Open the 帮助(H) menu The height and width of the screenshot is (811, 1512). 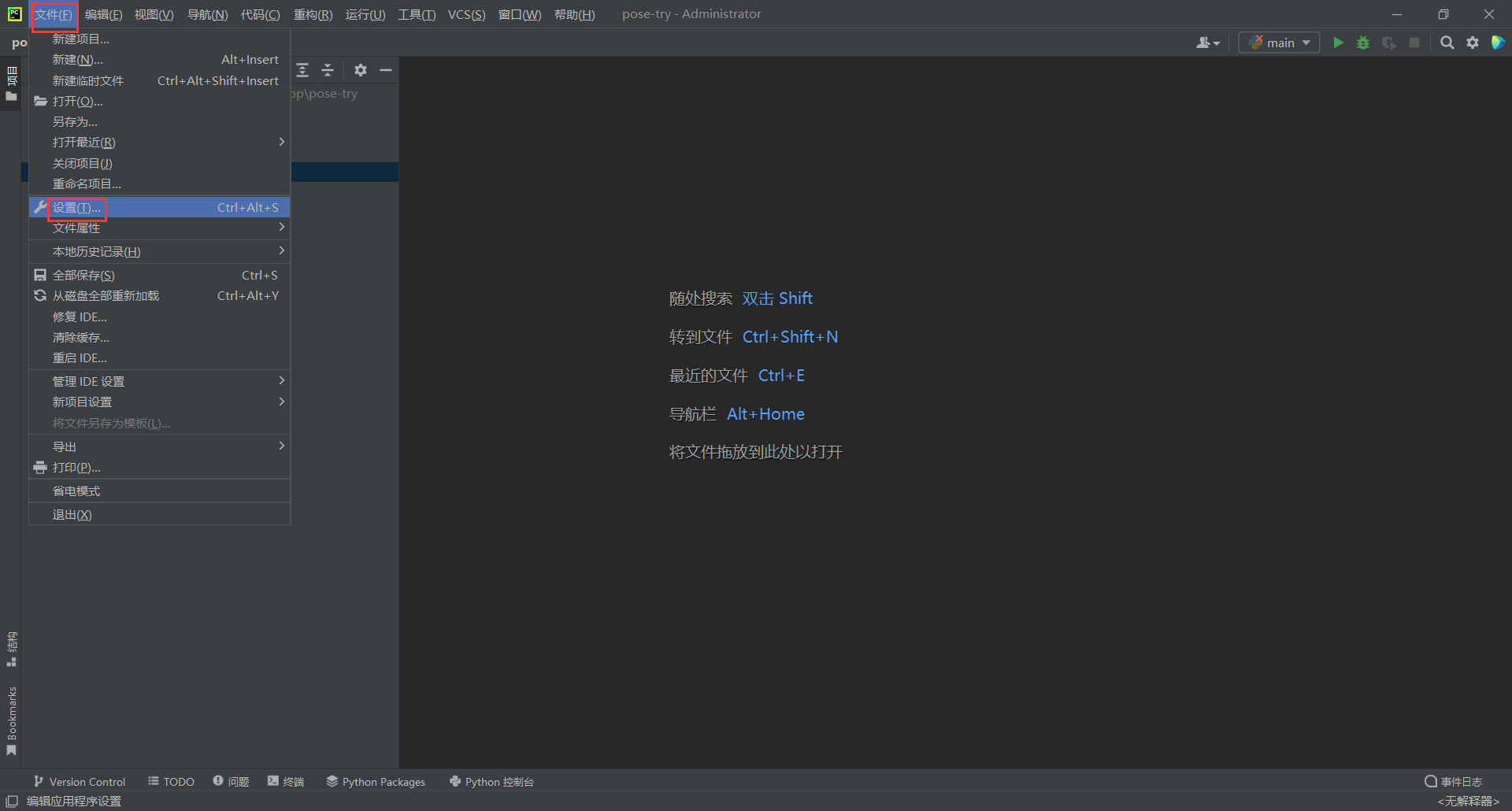574,14
